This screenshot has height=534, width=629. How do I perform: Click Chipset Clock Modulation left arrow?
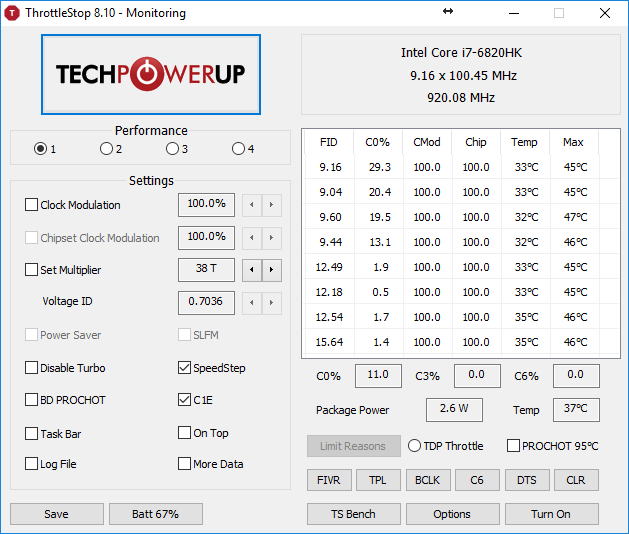tap(252, 238)
